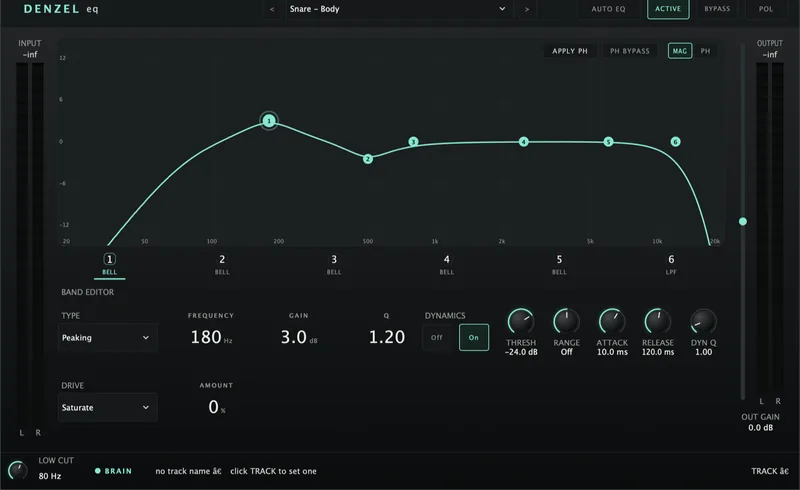The height and width of the screenshot is (490, 800).
Task: Click the gain value 3.0 dB
Action: click(x=299, y=337)
